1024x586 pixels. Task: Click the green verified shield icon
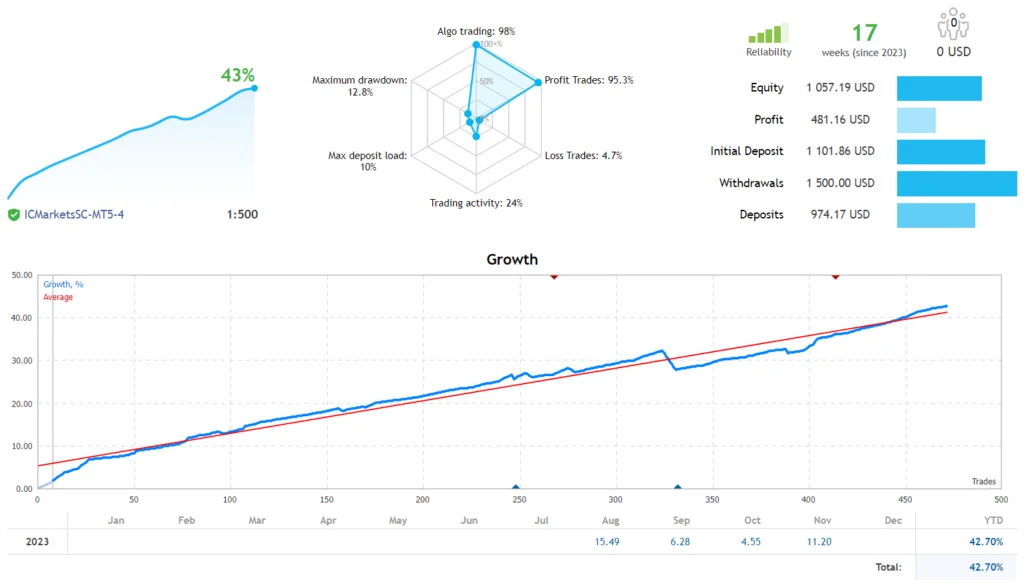(14, 214)
